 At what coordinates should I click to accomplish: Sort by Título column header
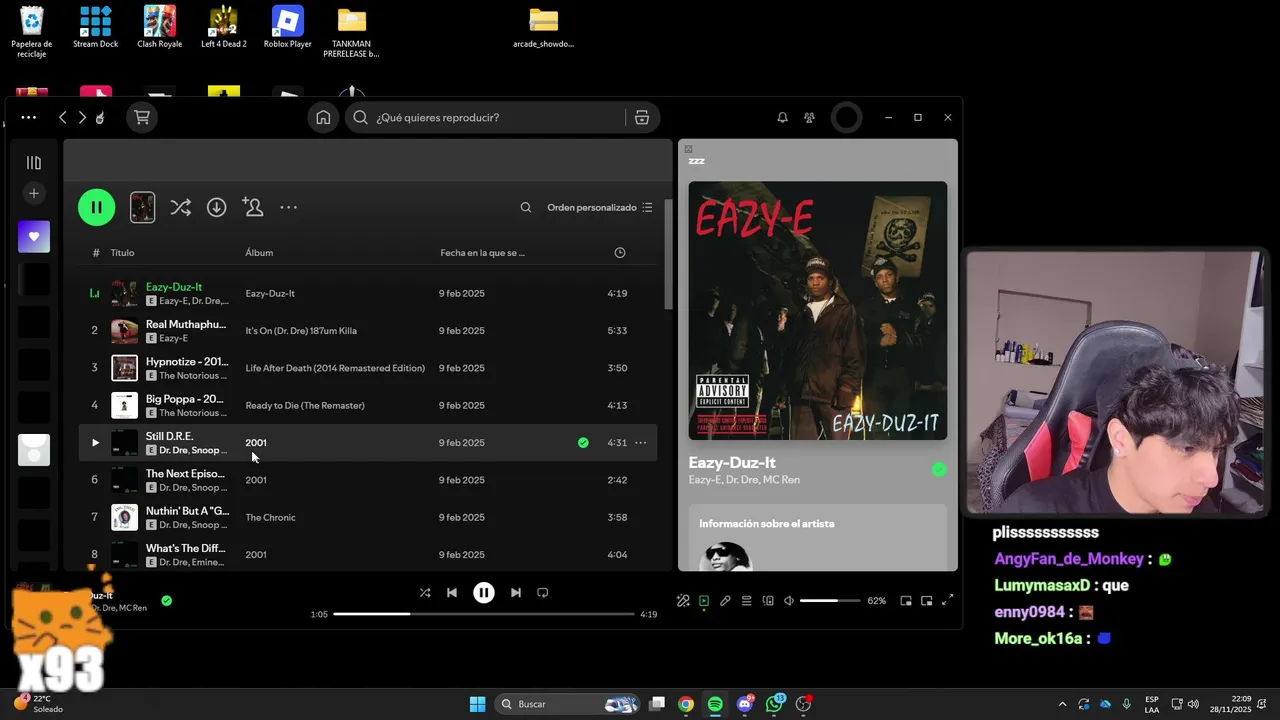[122, 253]
